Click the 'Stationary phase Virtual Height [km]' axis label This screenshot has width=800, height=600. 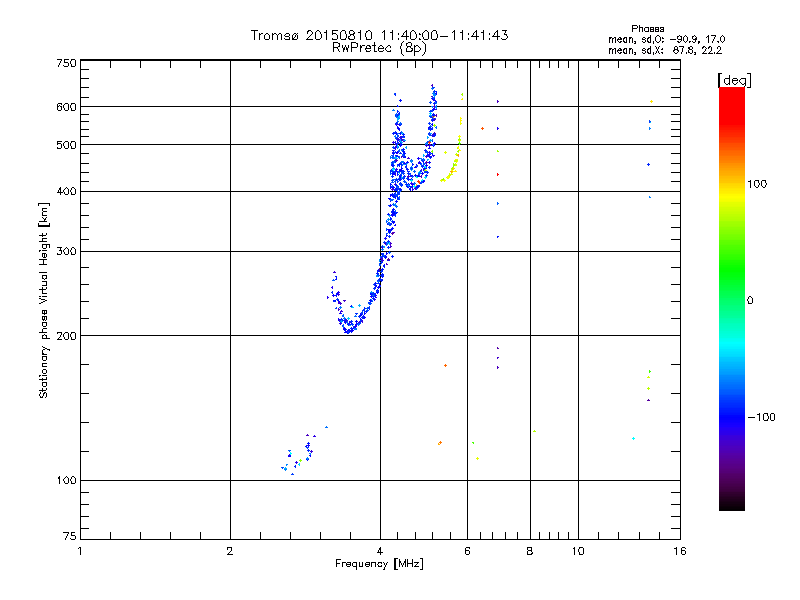pyautogui.click(x=44, y=300)
